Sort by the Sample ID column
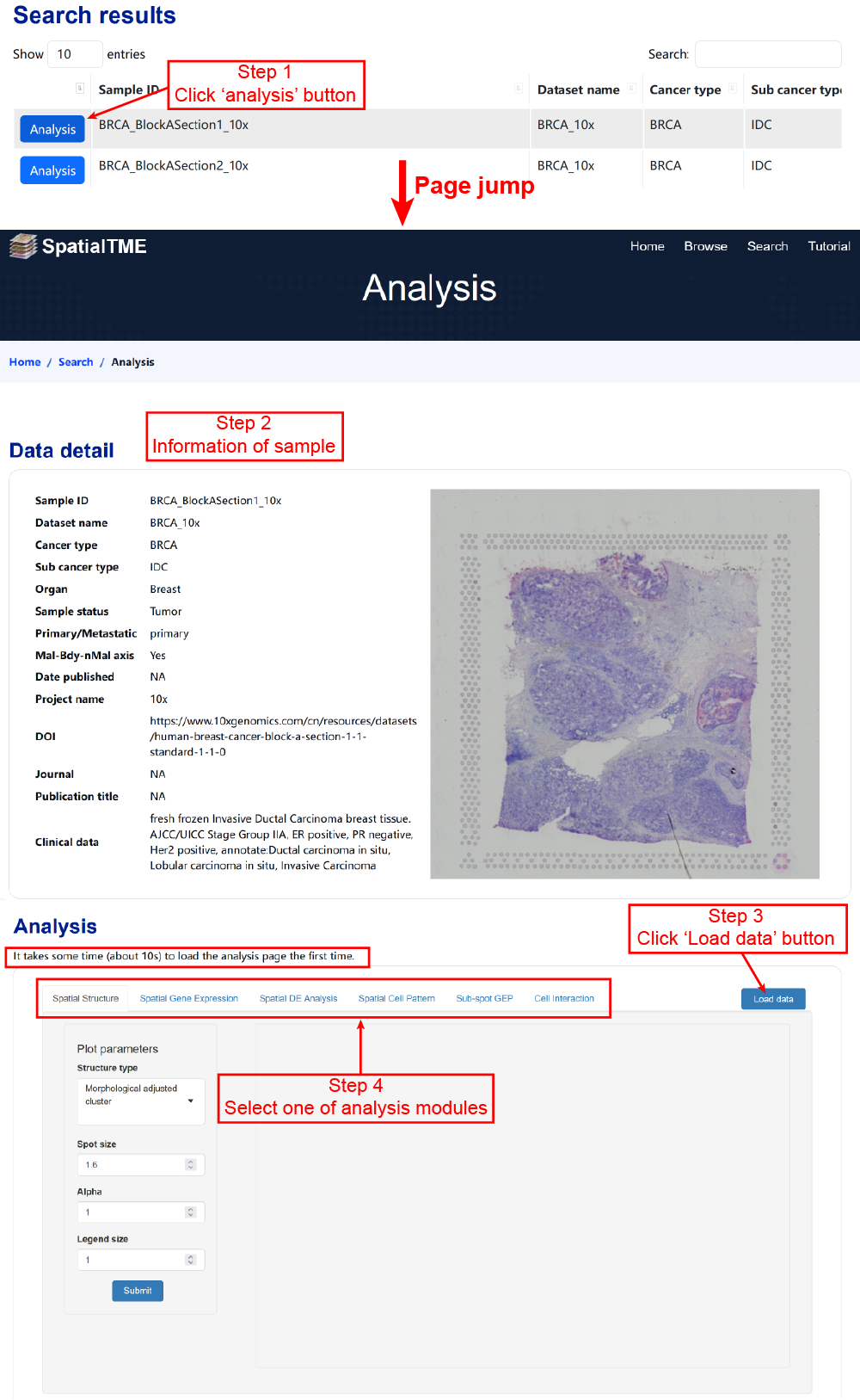 click(x=128, y=89)
